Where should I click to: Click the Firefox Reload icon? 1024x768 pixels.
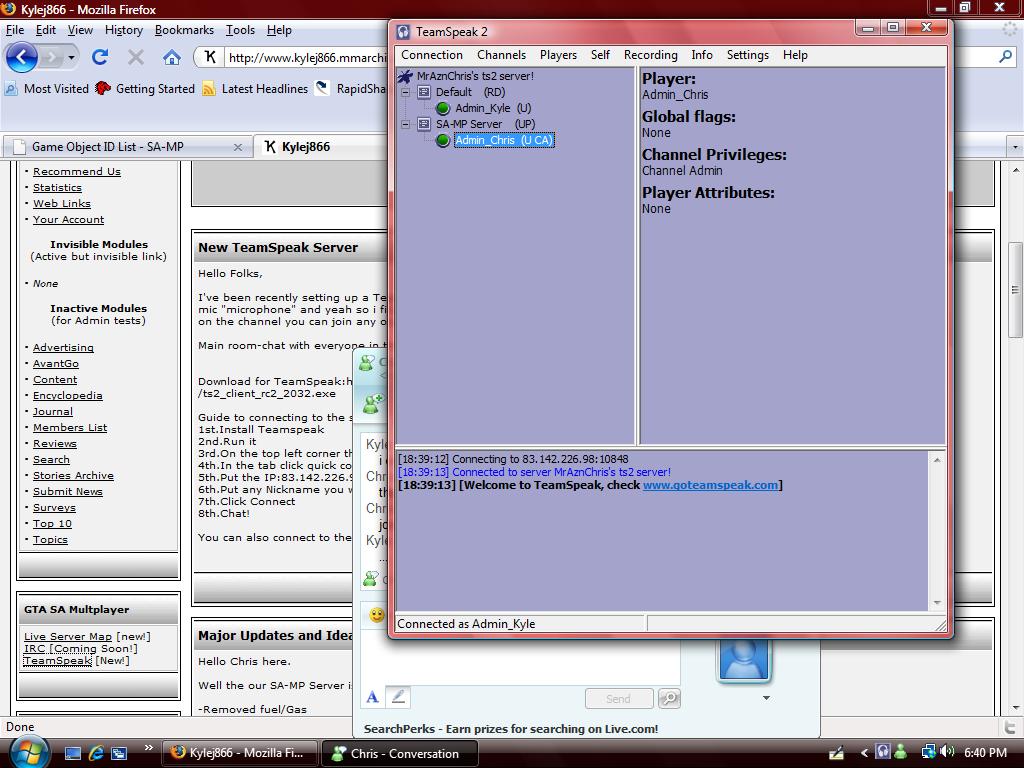click(100, 57)
